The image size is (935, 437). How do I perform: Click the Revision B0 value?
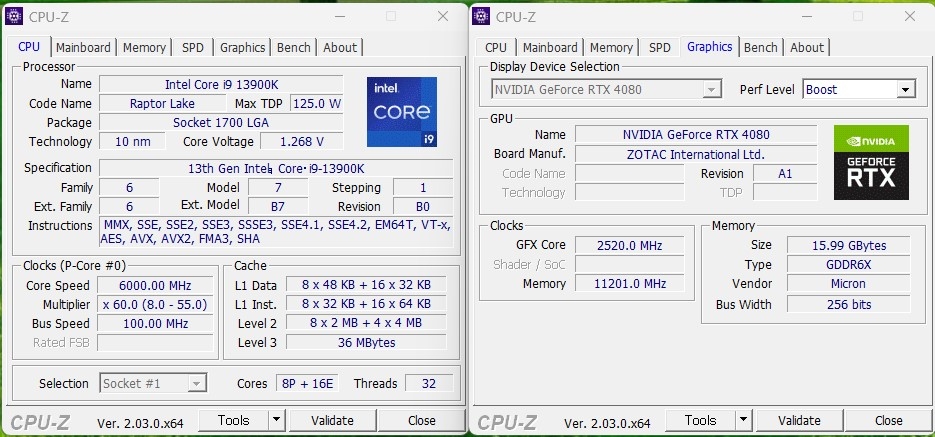click(423, 206)
